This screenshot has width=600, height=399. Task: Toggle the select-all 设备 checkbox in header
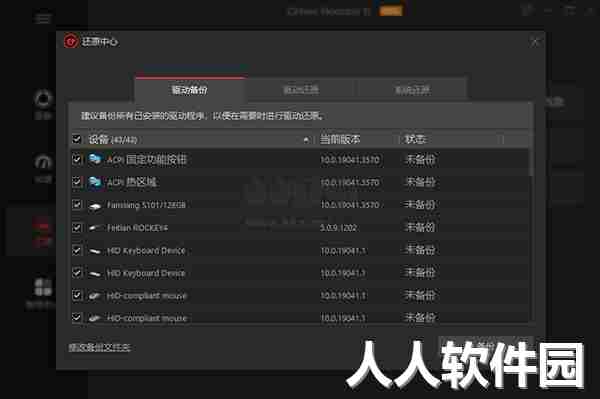(x=77, y=139)
